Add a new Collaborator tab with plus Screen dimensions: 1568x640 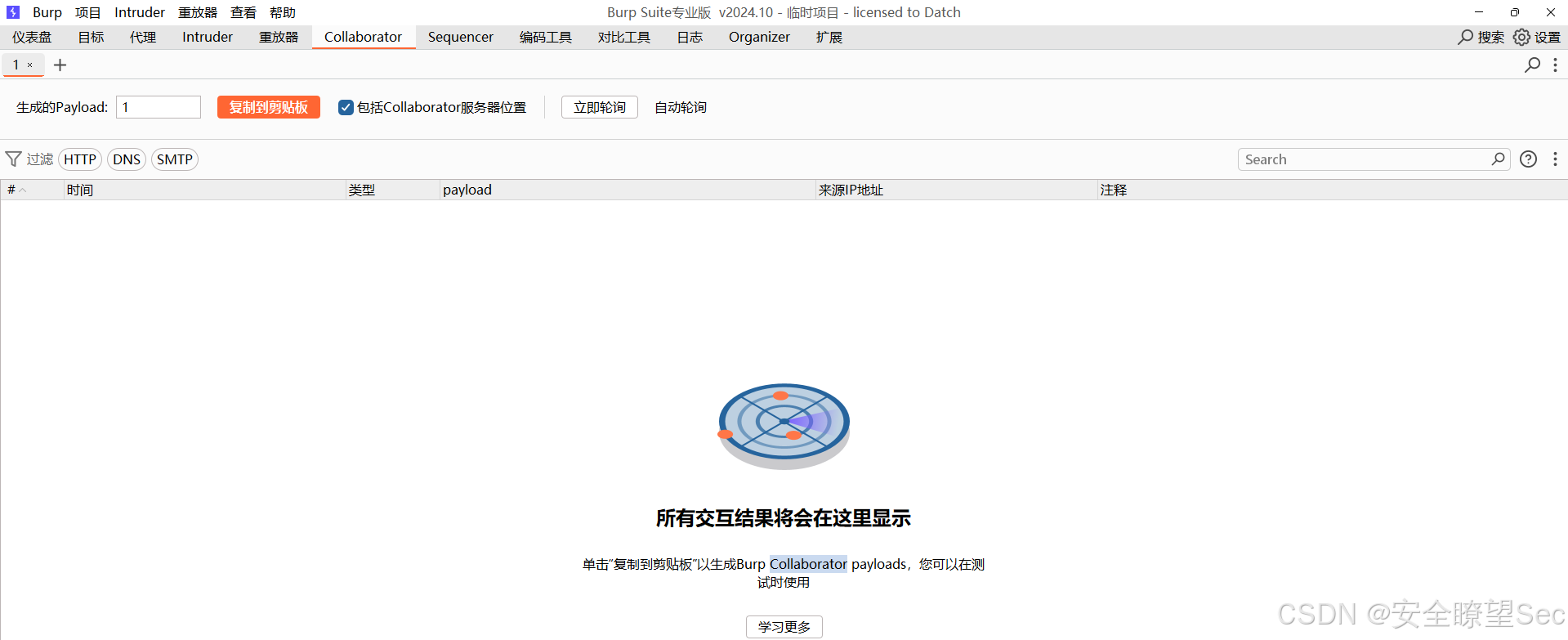click(x=60, y=65)
